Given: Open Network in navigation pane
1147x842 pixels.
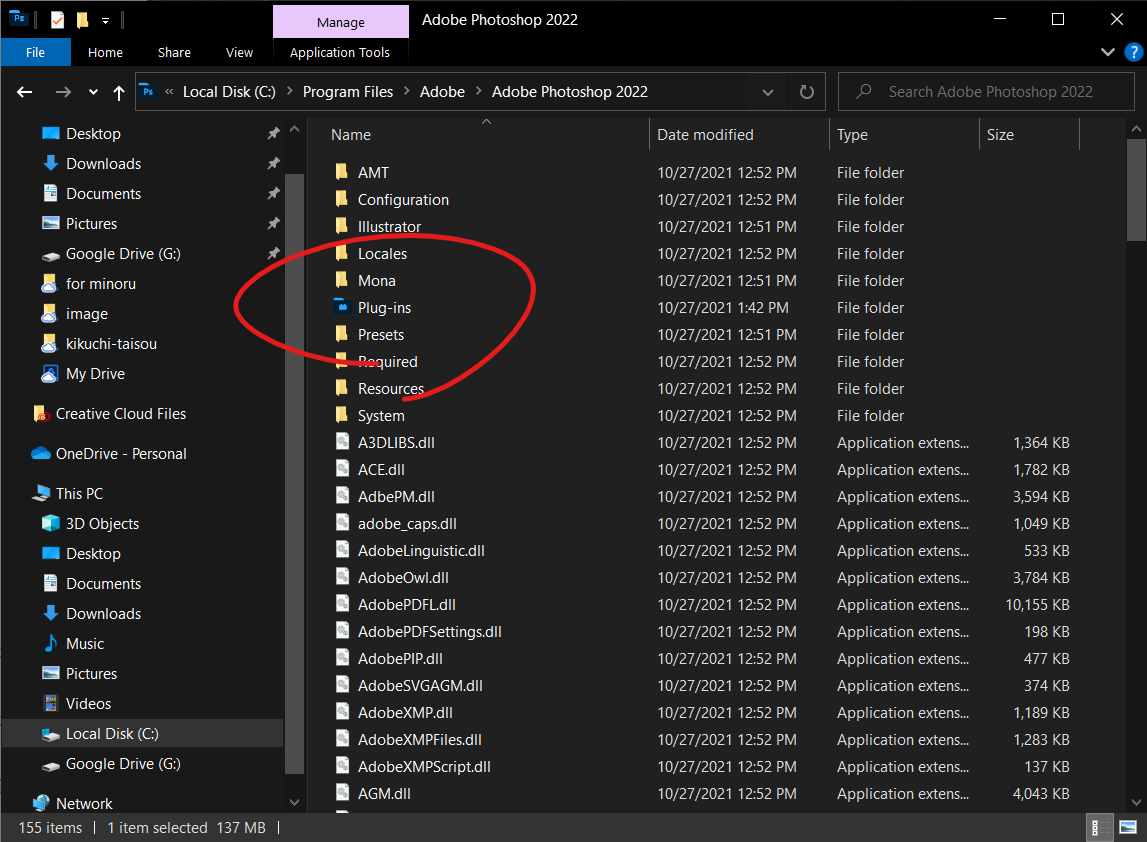Looking at the screenshot, I should point(84,803).
